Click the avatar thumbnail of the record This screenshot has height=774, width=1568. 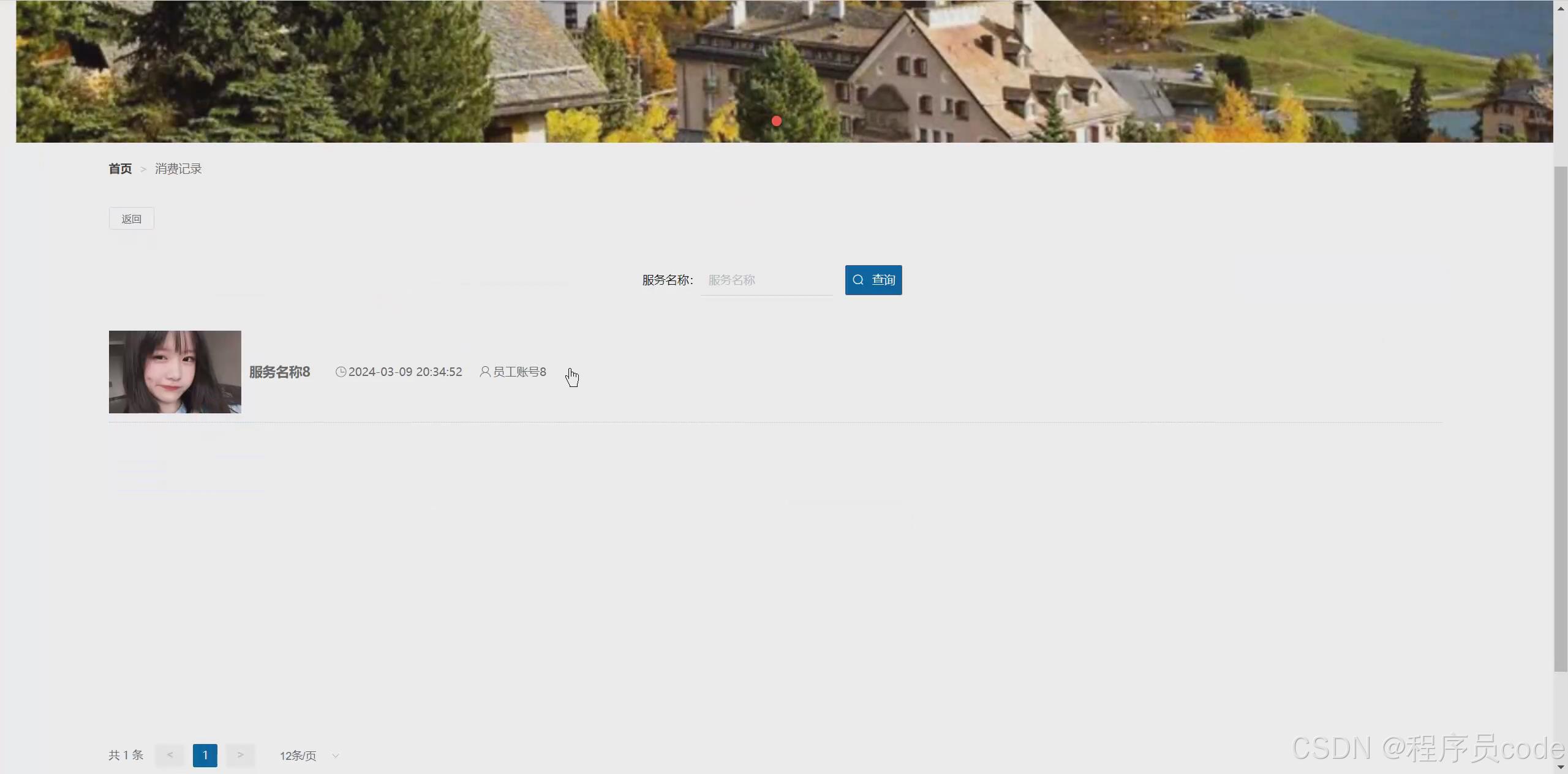click(175, 372)
